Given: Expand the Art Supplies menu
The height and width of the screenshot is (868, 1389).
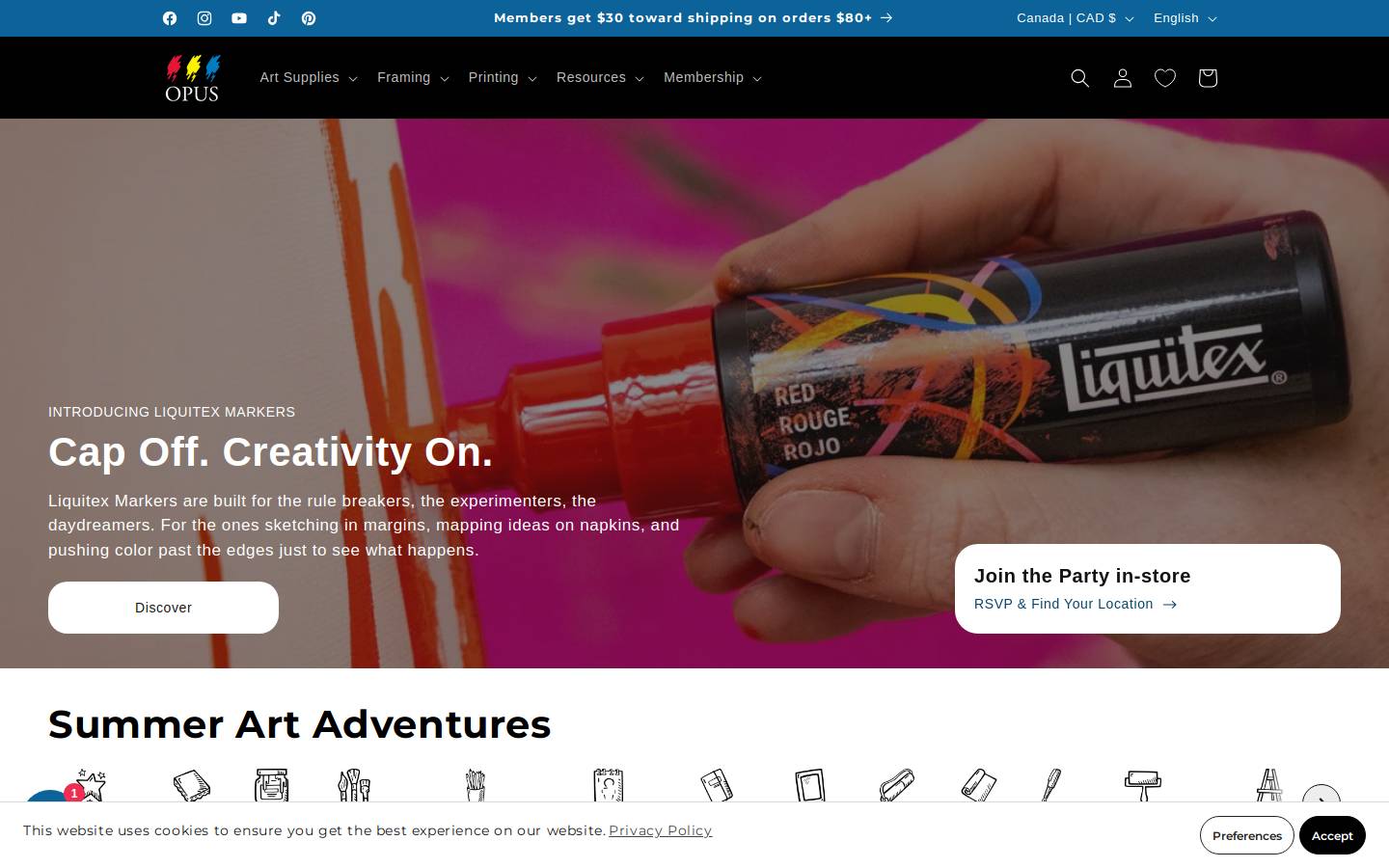Looking at the screenshot, I should point(309,78).
